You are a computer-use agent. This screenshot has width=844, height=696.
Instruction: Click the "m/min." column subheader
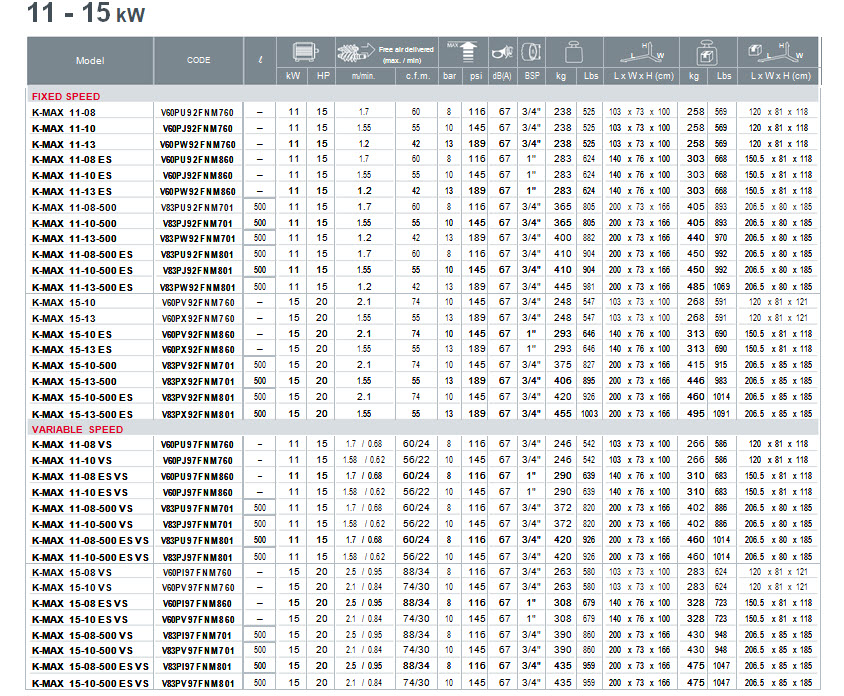click(363, 76)
